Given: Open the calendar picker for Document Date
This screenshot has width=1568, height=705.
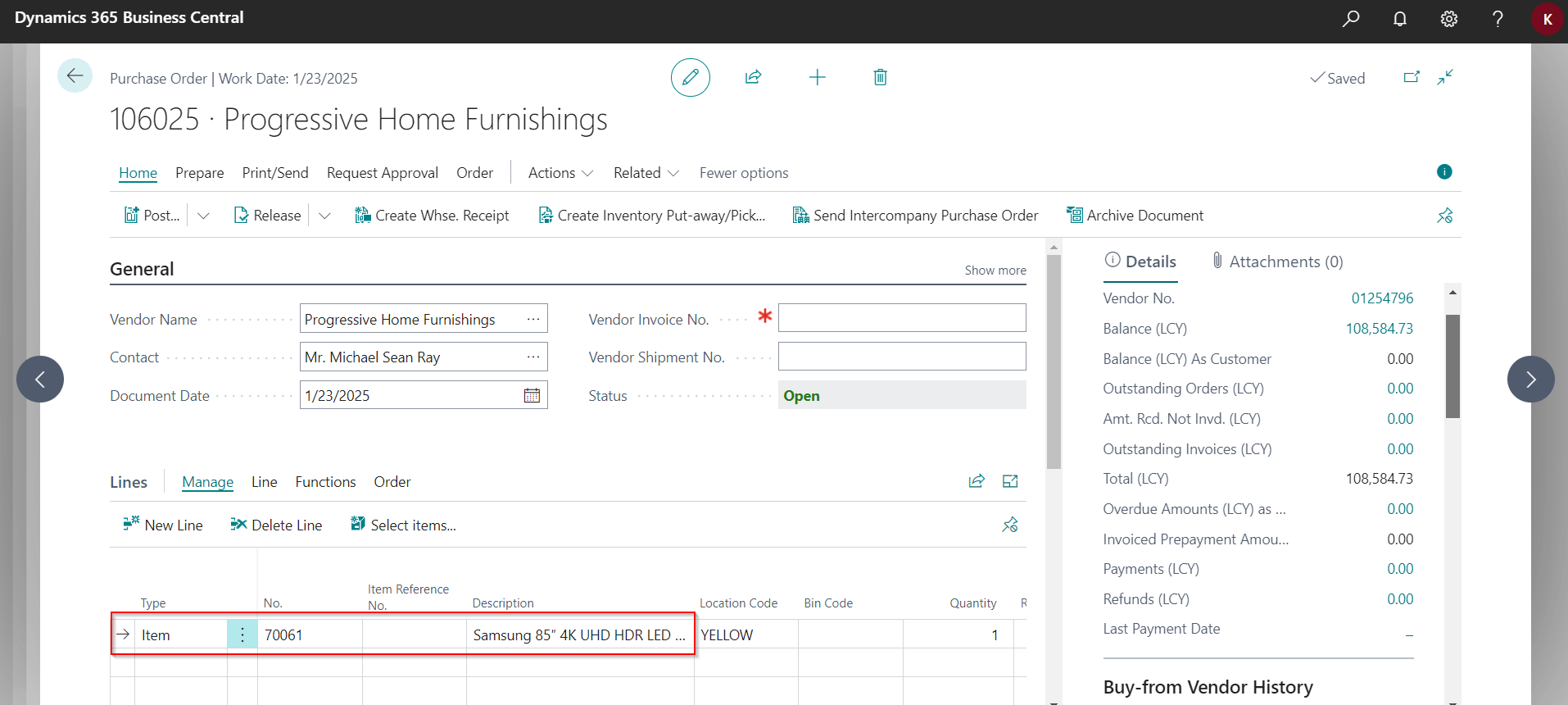Looking at the screenshot, I should 532,395.
